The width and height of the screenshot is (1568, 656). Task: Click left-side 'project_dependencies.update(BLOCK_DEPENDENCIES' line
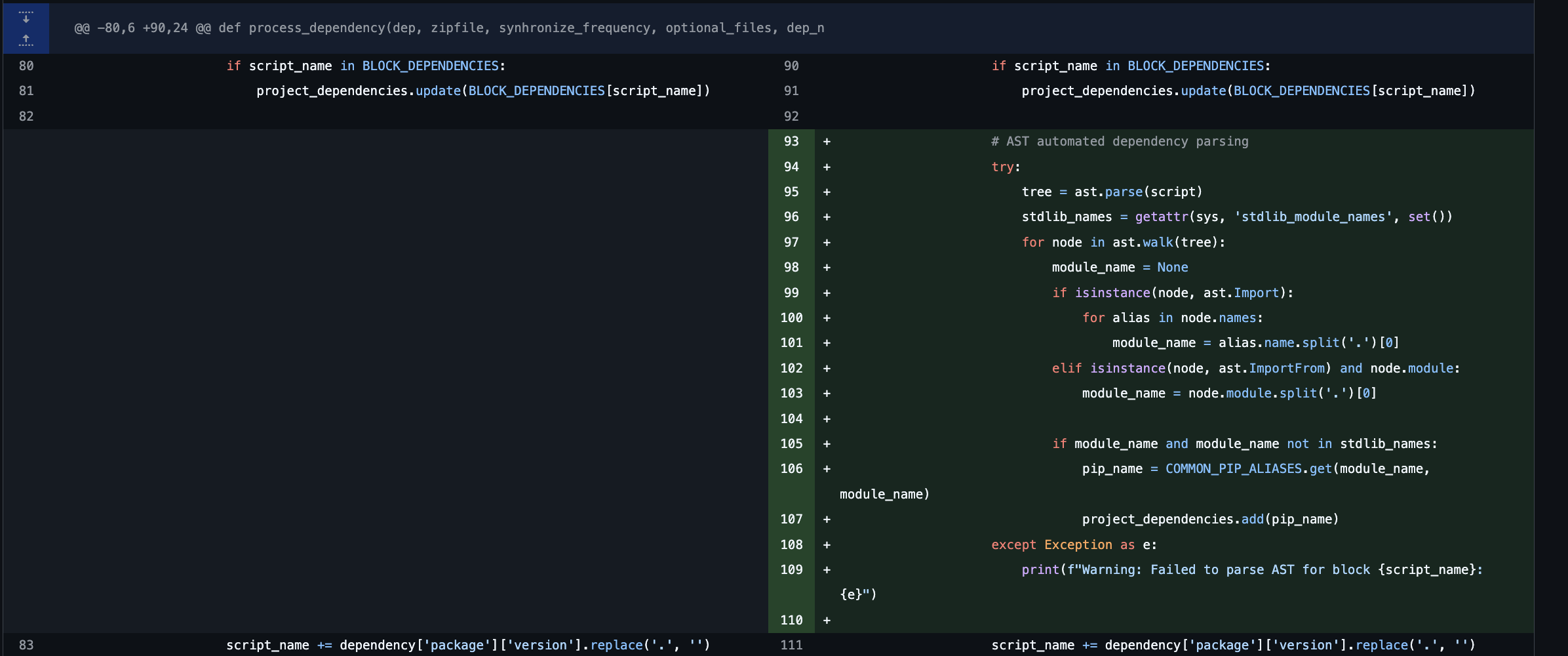[x=483, y=91]
